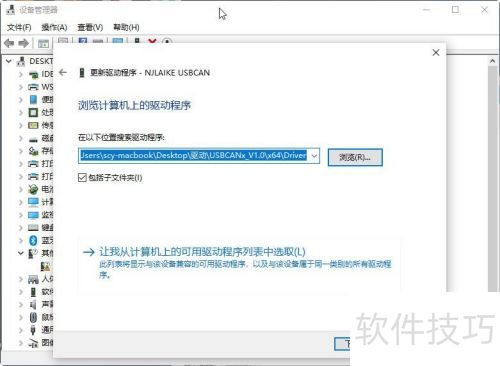
Task: Click the device tree vertical scrollbar thumb
Action: coord(492,179)
